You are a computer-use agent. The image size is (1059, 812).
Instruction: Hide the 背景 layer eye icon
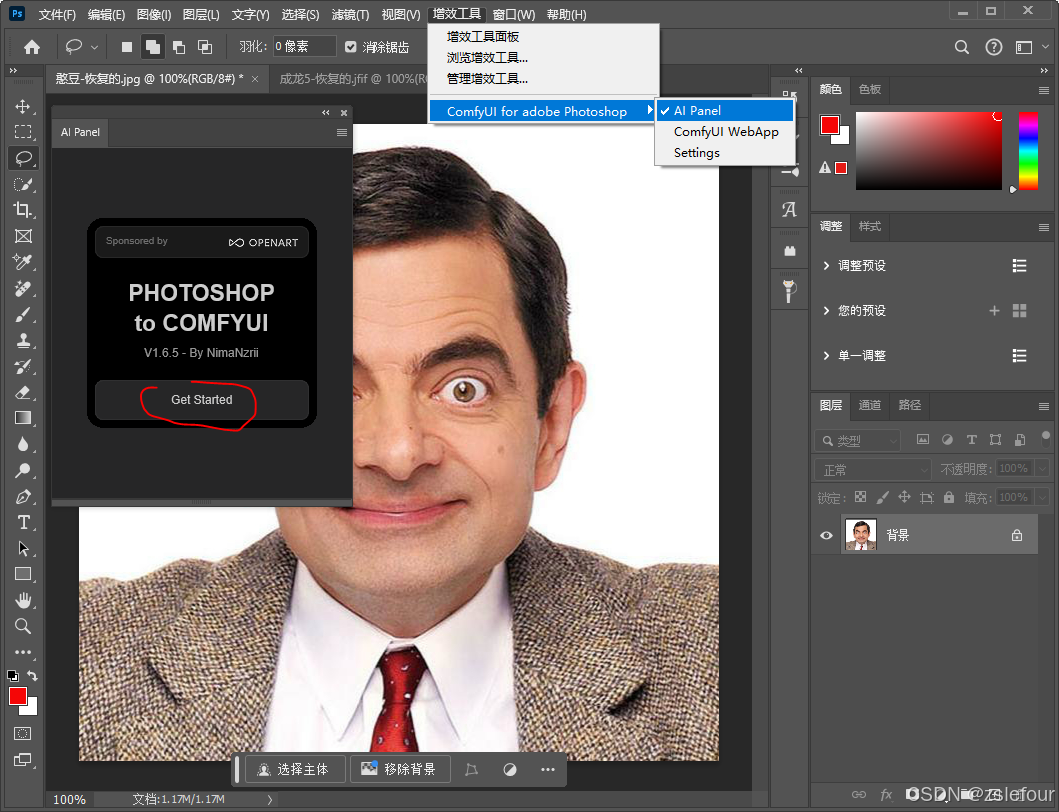[826, 536]
